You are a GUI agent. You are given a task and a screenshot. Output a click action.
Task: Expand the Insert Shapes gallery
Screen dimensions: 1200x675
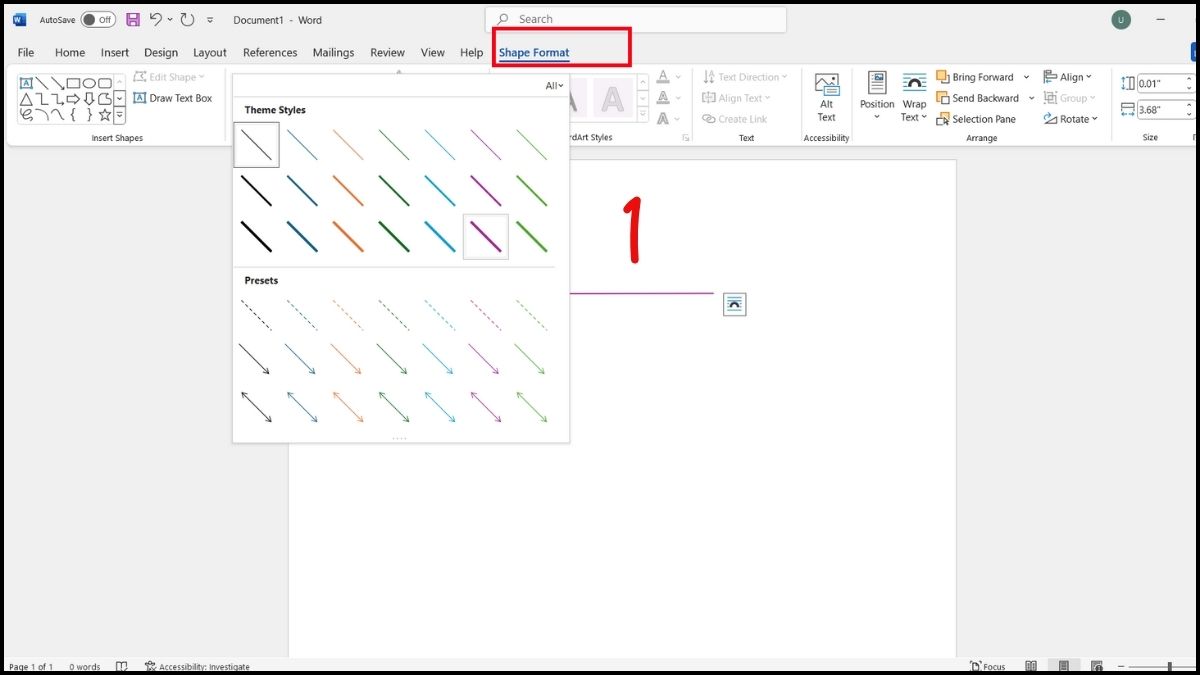click(x=119, y=115)
